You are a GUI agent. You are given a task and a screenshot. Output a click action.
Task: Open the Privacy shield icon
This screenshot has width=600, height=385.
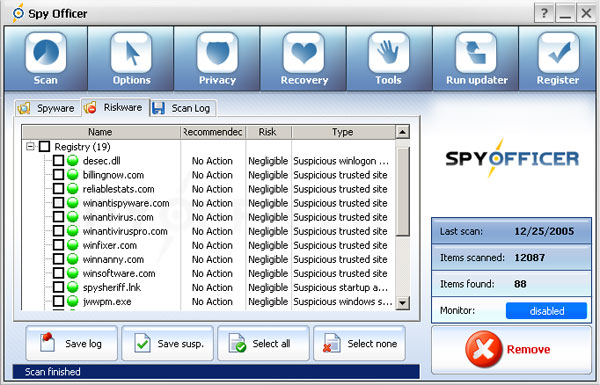(x=217, y=53)
